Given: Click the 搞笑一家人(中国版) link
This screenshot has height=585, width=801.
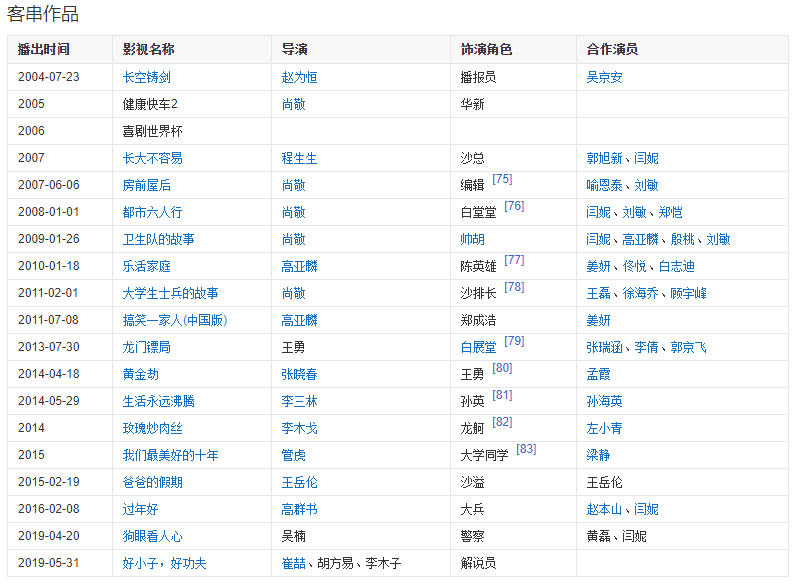Looking at the screenshot, I should click(174, 320).
